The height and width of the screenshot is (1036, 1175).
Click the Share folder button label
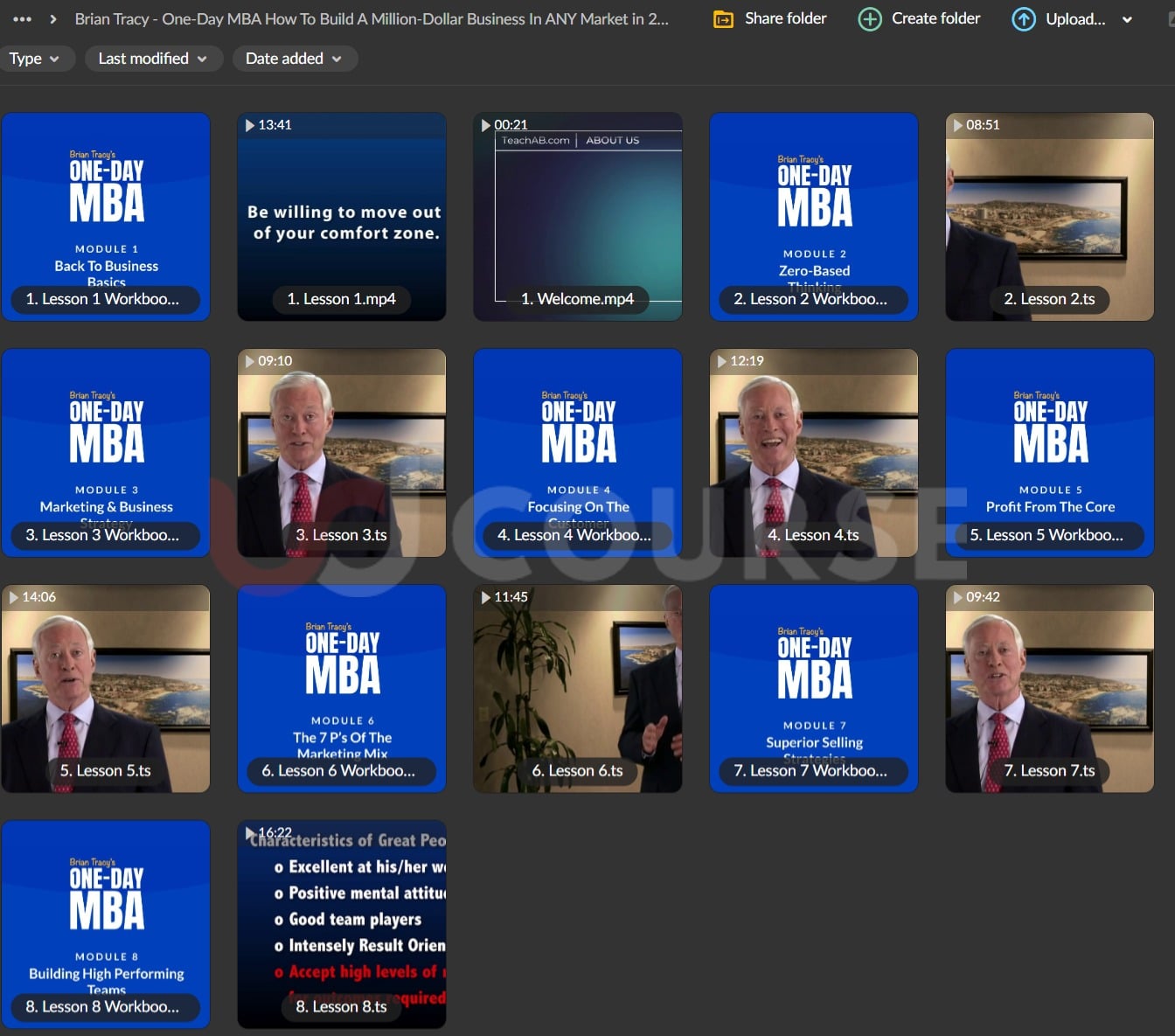tap(785, 18)
